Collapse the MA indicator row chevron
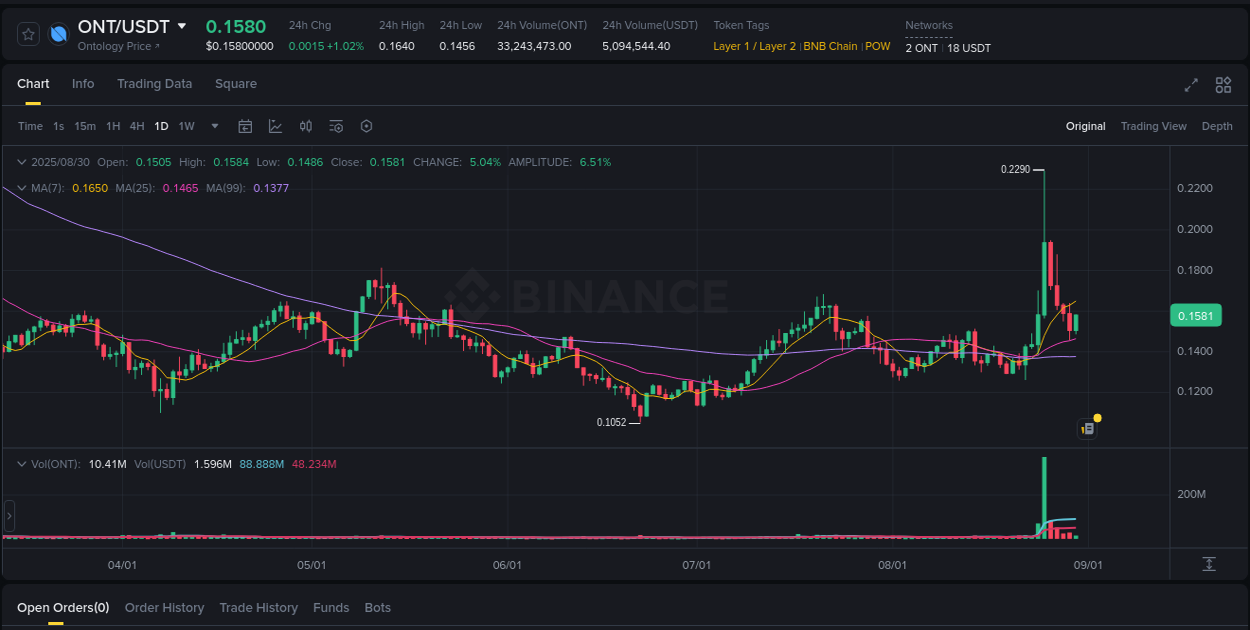This screenshot has width=1250, height=630. point(22,187)
